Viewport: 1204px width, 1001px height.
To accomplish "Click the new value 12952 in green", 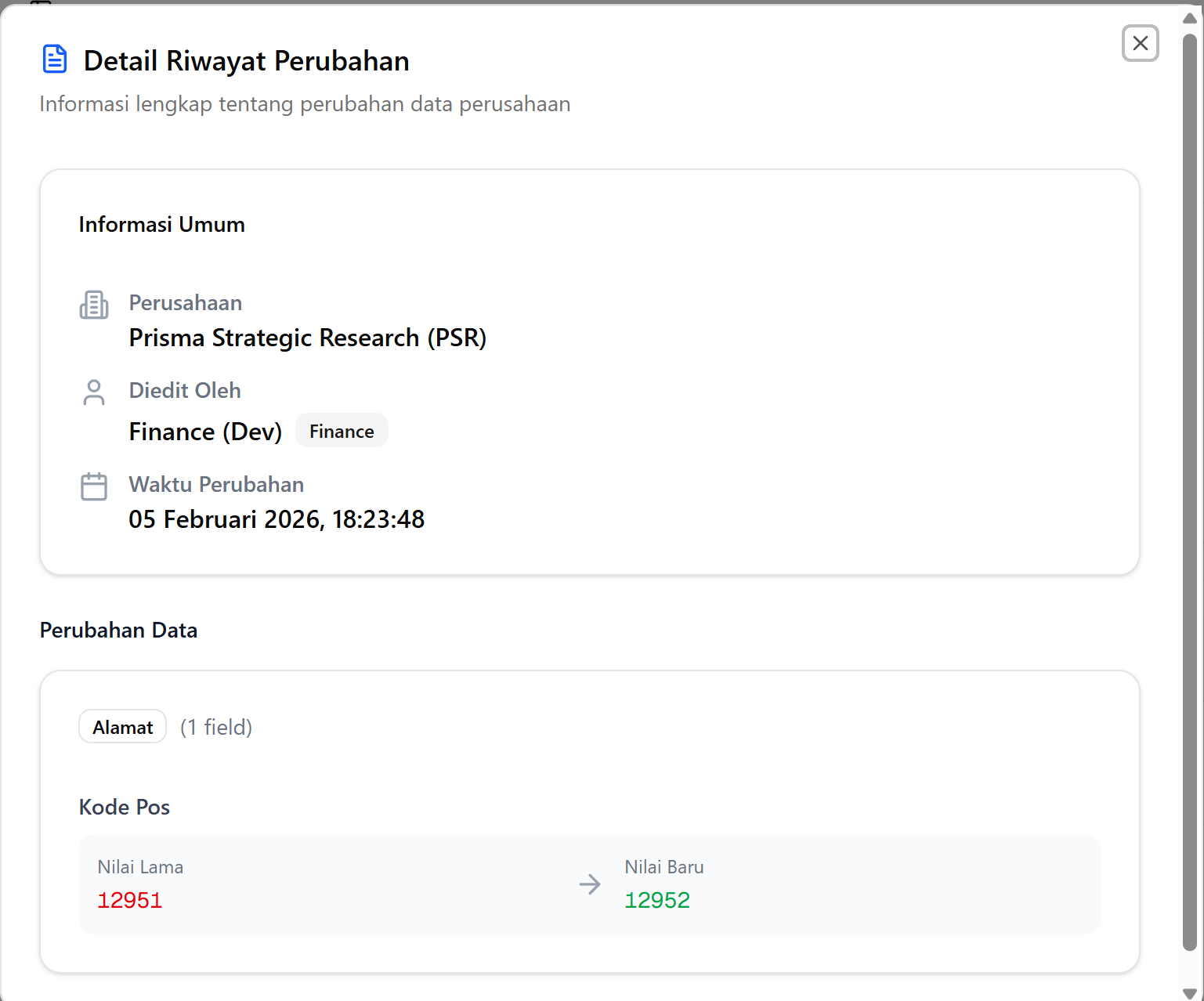I will [x=657, y=901].
